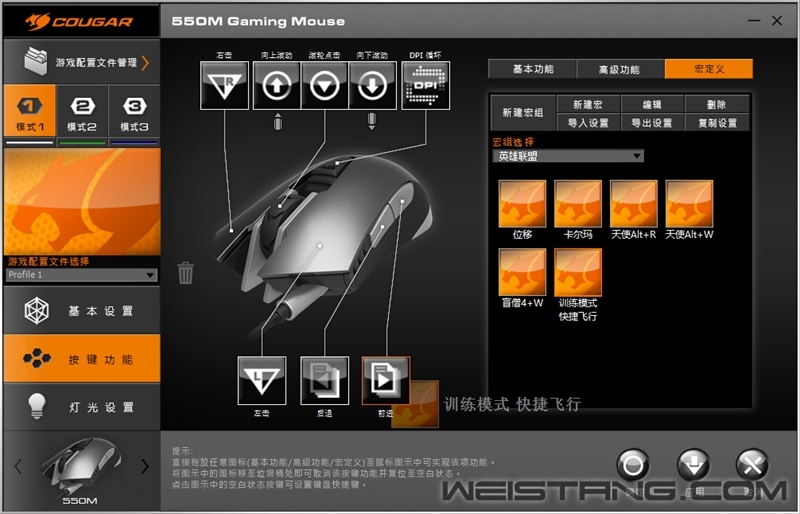This screenshot has width=800, height=514.
Task: Select the 天使Alt+W macro icon
Action: 689,204
